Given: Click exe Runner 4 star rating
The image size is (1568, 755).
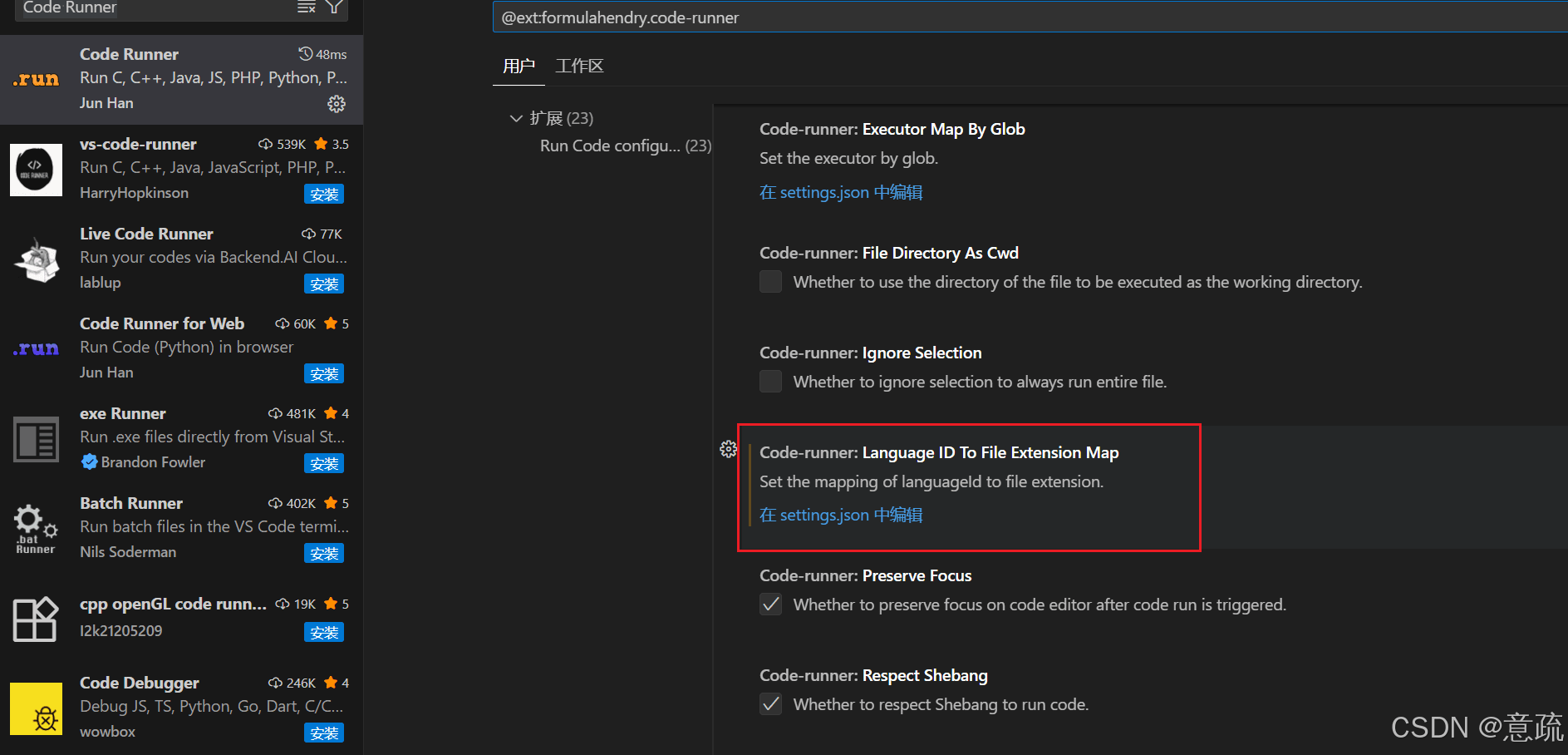Looking at the screenshot, I should pos(337,413).
